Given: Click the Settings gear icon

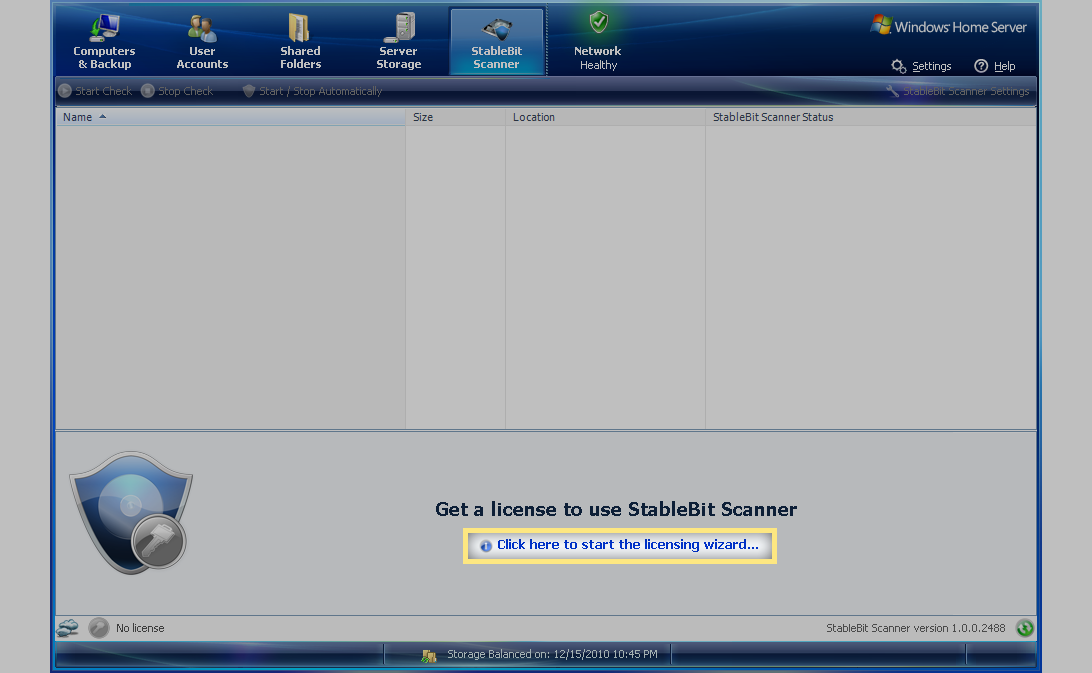Looking at the screenshot, I should (898, 66).
